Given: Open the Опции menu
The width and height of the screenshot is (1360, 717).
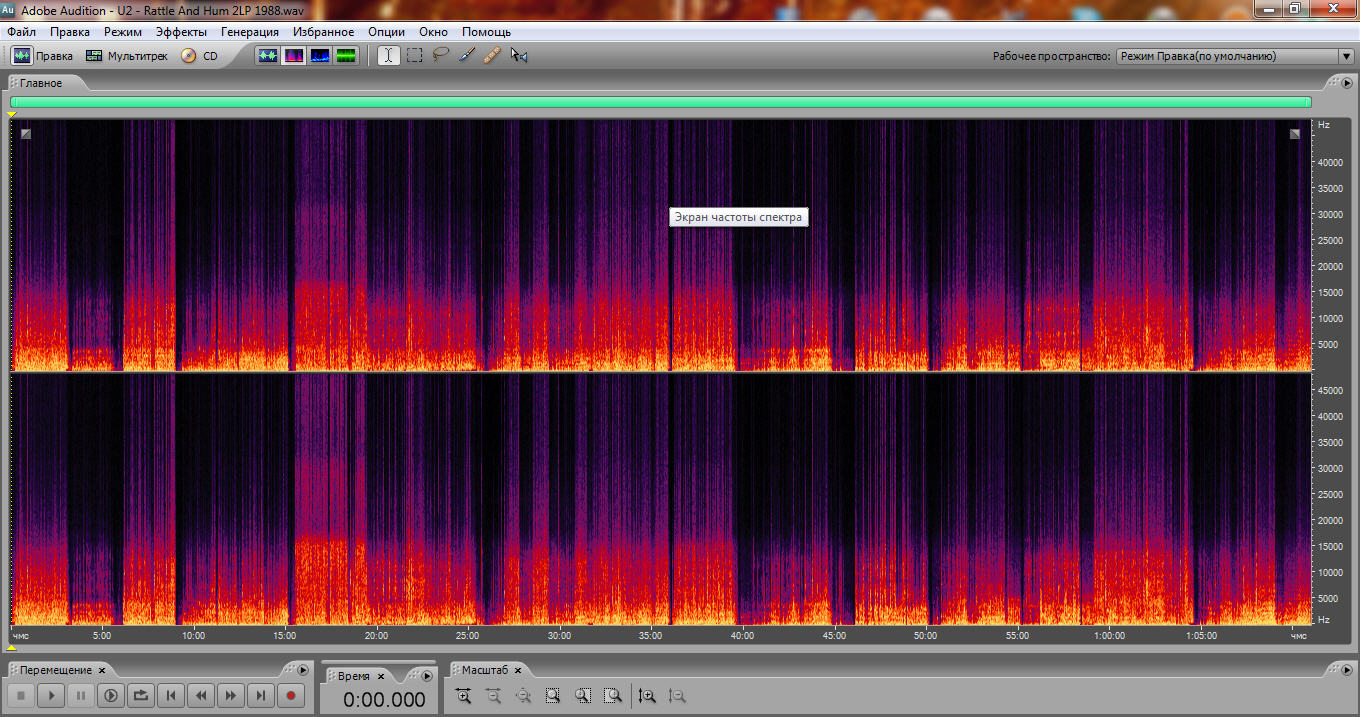Looking at the screenshot, I should [387, 32].
